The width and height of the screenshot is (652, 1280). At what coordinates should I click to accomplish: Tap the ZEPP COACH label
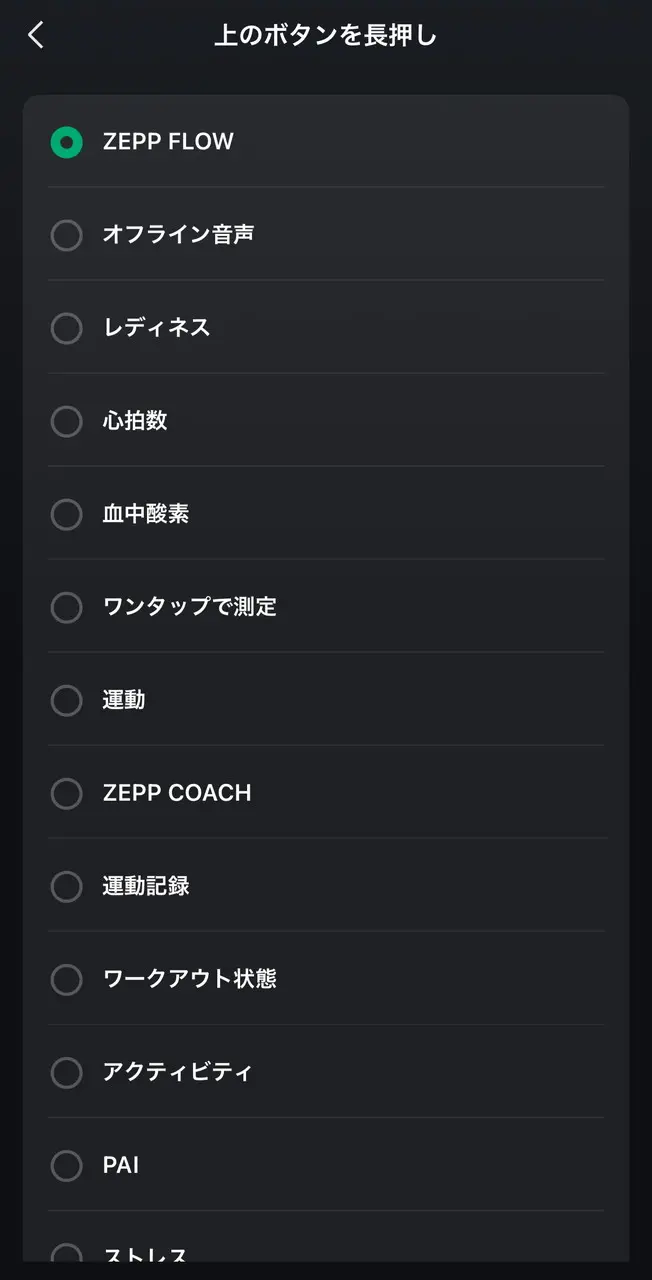click(x=177, y=793)
